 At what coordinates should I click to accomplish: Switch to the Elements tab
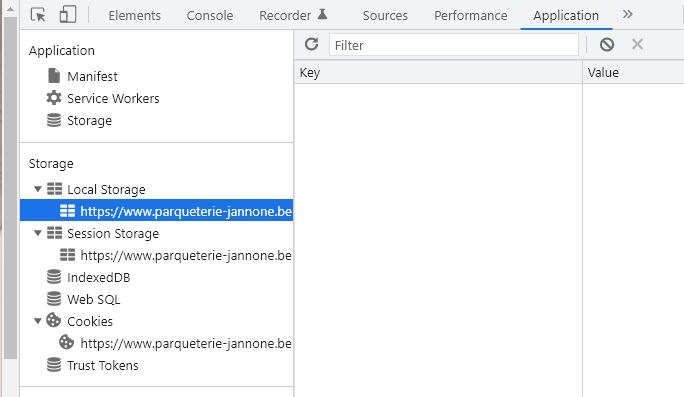(x=134, y=15)
